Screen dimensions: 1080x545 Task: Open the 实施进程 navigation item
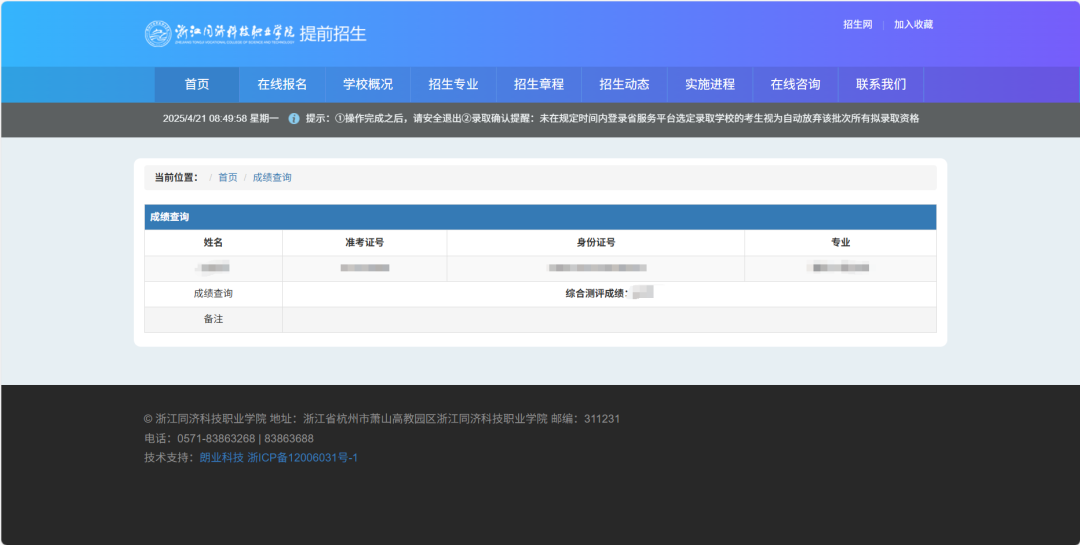[710, 84]
